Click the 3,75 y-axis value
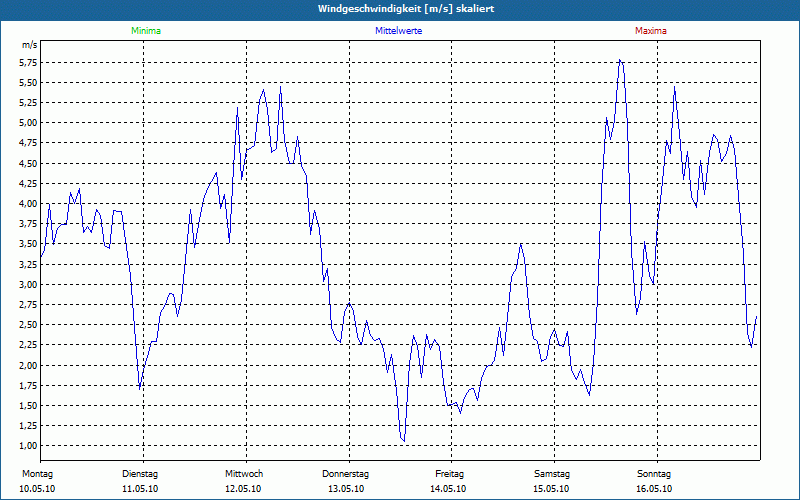 (29, 224)
